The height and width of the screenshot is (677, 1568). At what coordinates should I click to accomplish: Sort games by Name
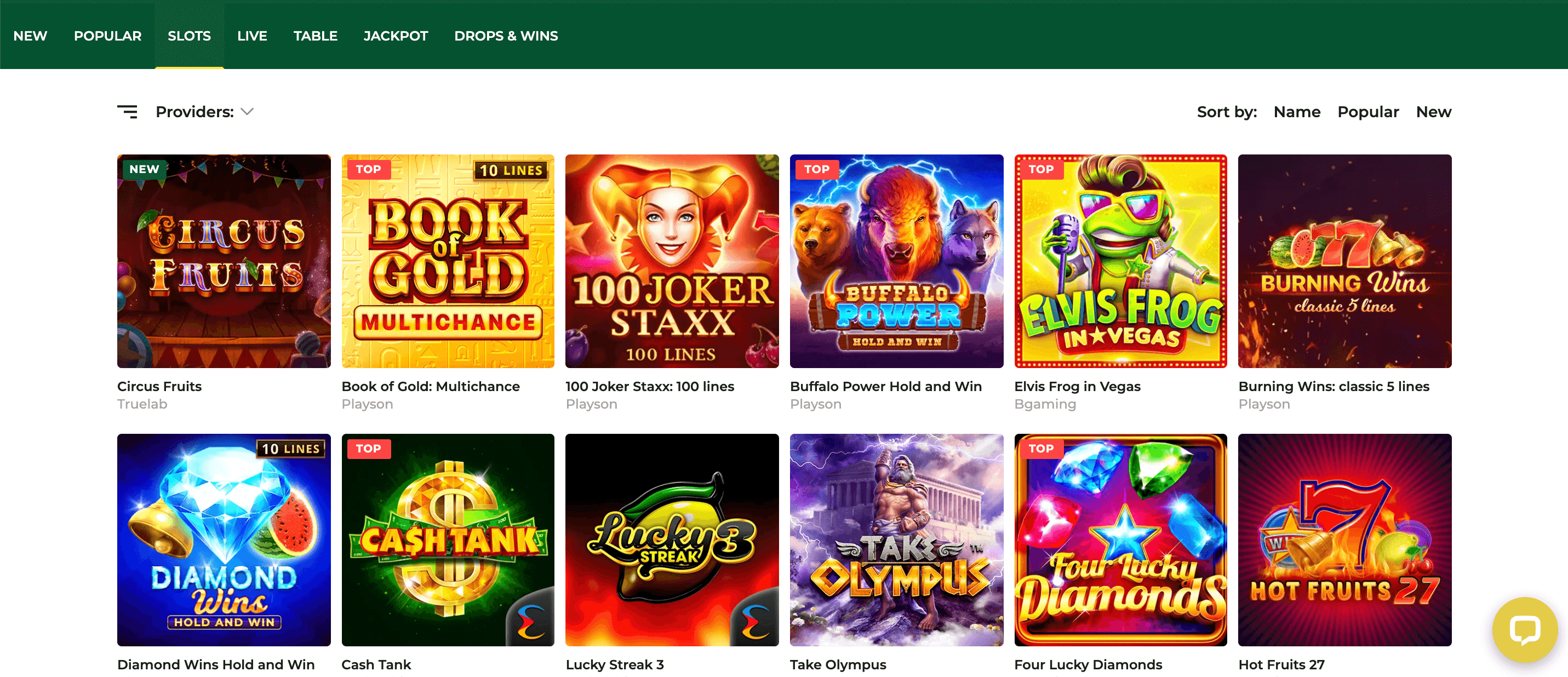[1296, 112]
